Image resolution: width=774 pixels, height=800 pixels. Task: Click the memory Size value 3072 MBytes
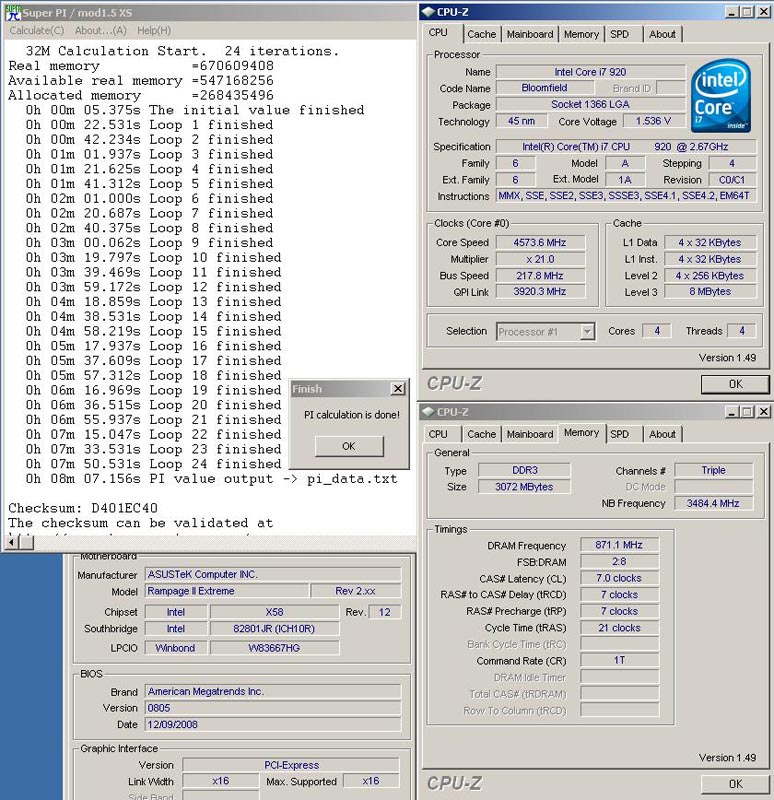coord(524,487)
